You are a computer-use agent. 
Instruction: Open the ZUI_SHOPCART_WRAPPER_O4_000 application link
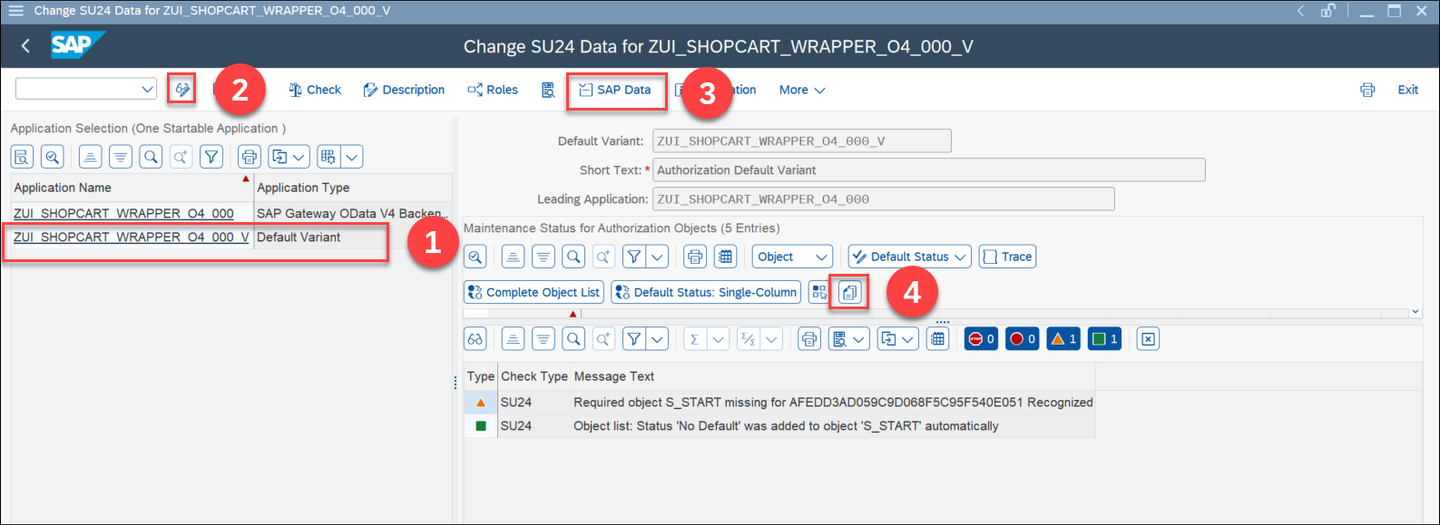click(x=124, y=213)
